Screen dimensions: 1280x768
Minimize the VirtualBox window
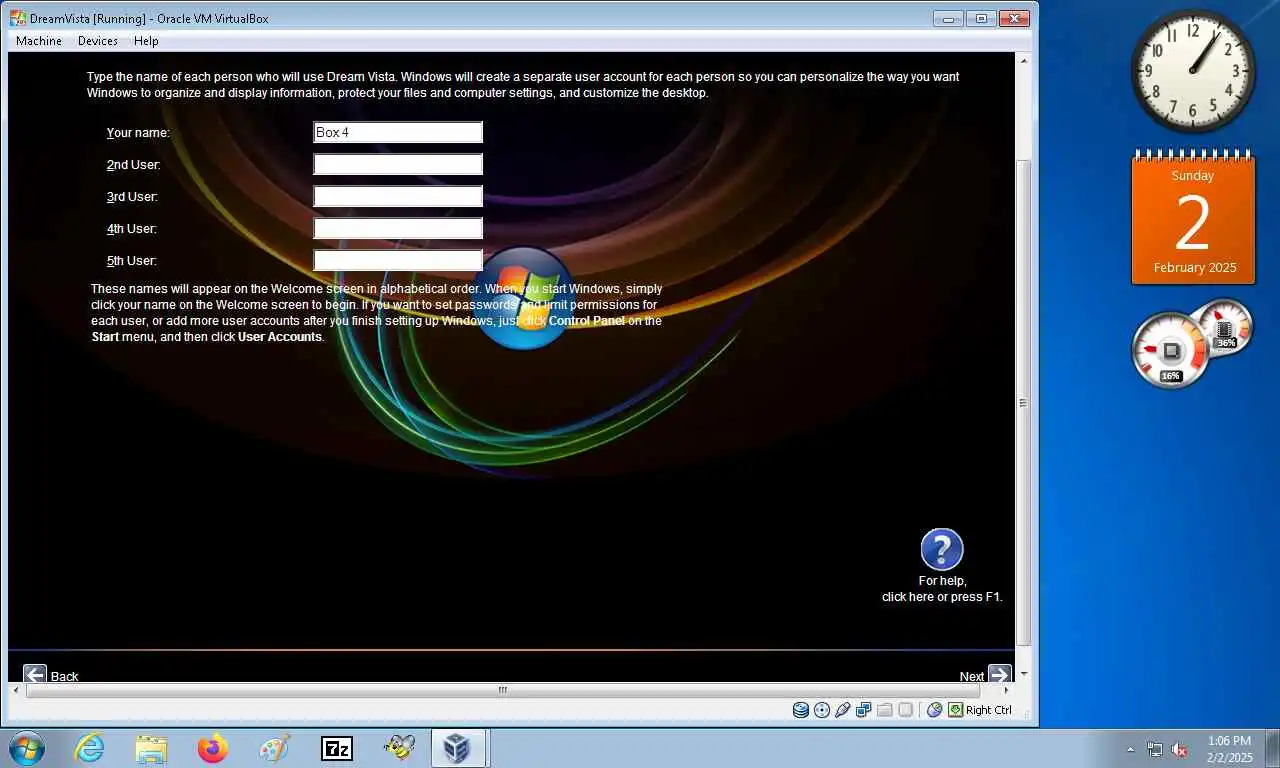click(x=948, y=18)
